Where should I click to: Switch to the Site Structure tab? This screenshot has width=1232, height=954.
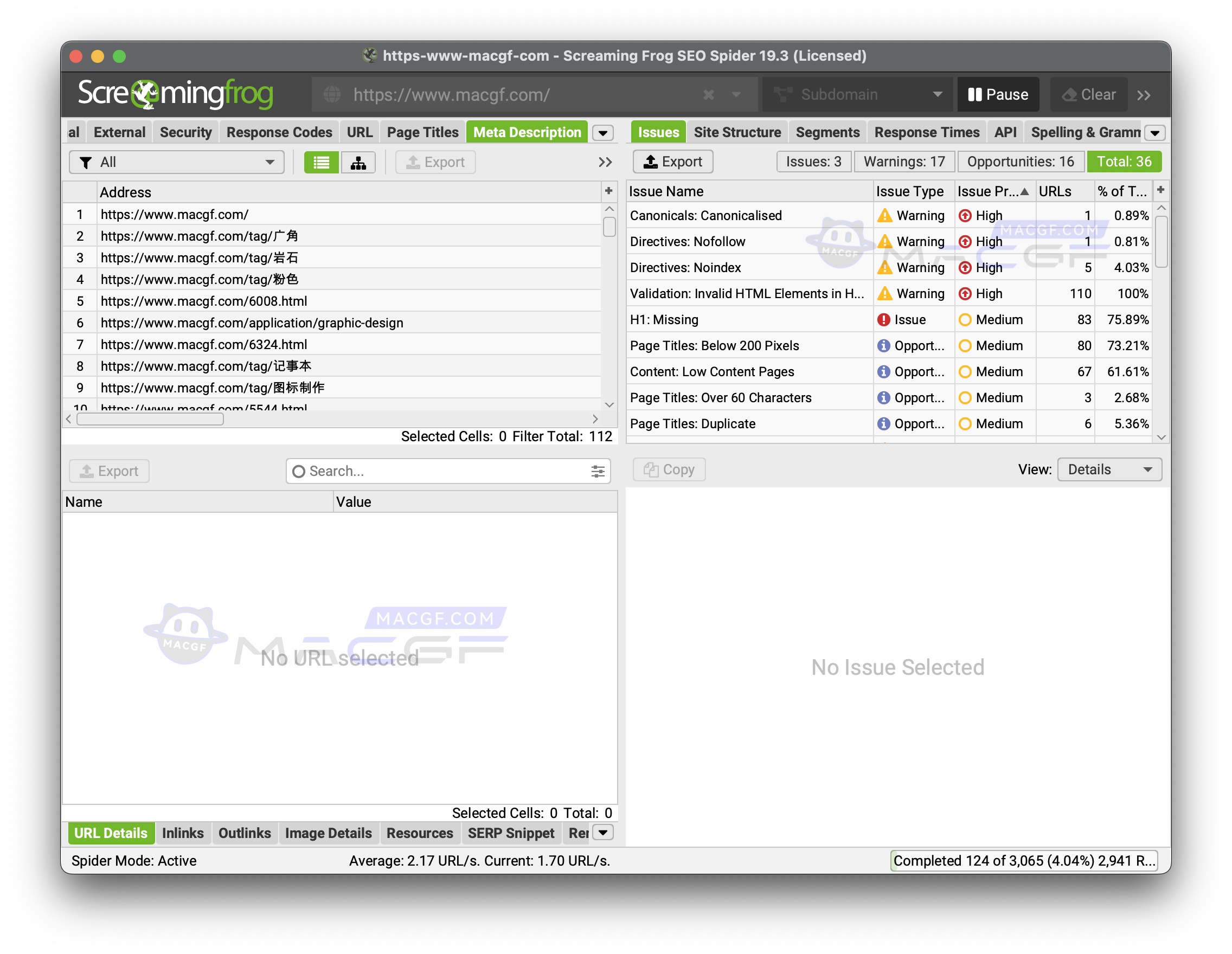737,132
